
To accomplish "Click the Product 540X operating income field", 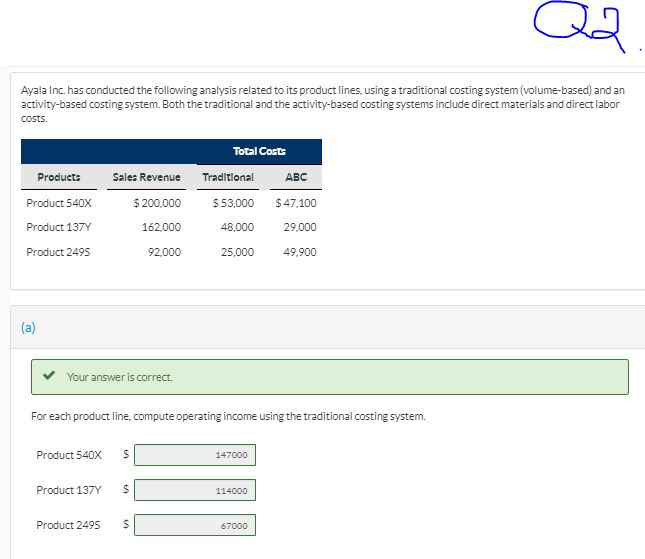I will [x=195, y=455].
